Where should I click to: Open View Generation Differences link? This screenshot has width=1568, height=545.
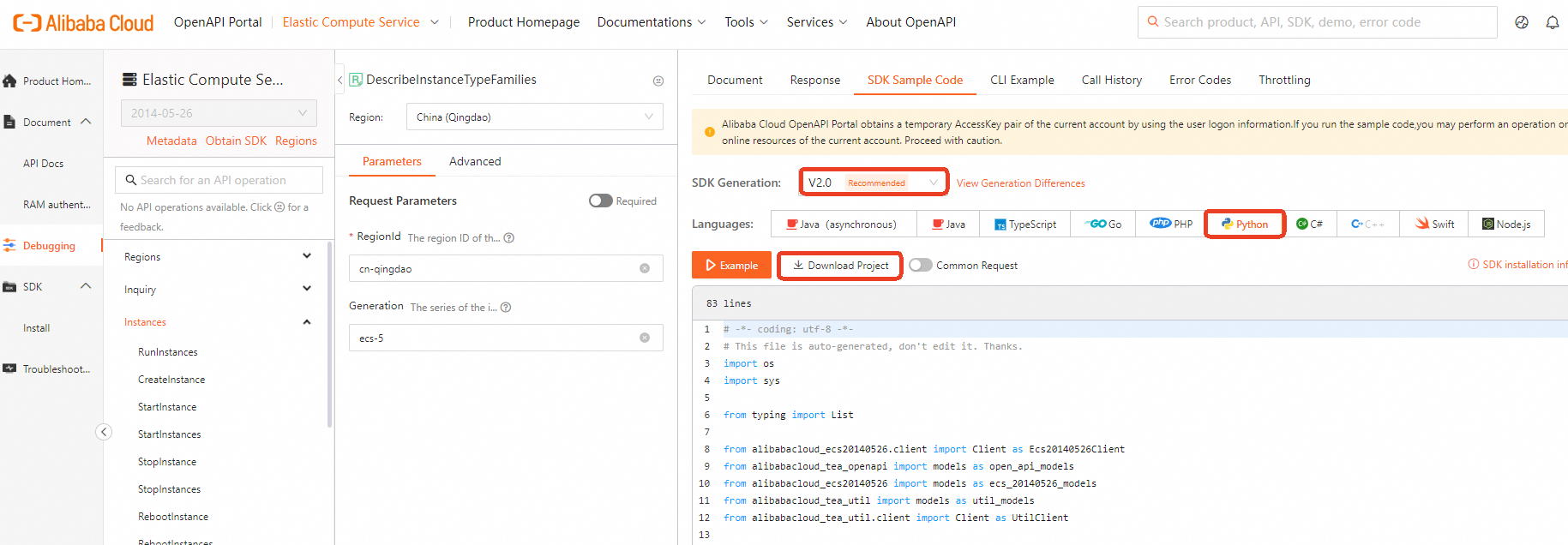click(x=1020, y=183)
